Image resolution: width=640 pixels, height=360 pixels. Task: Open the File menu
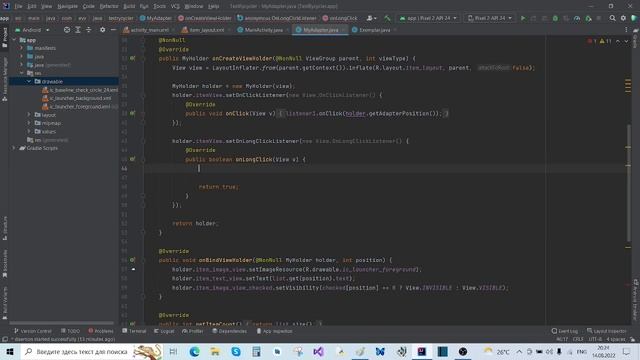[x=18, y=6]
